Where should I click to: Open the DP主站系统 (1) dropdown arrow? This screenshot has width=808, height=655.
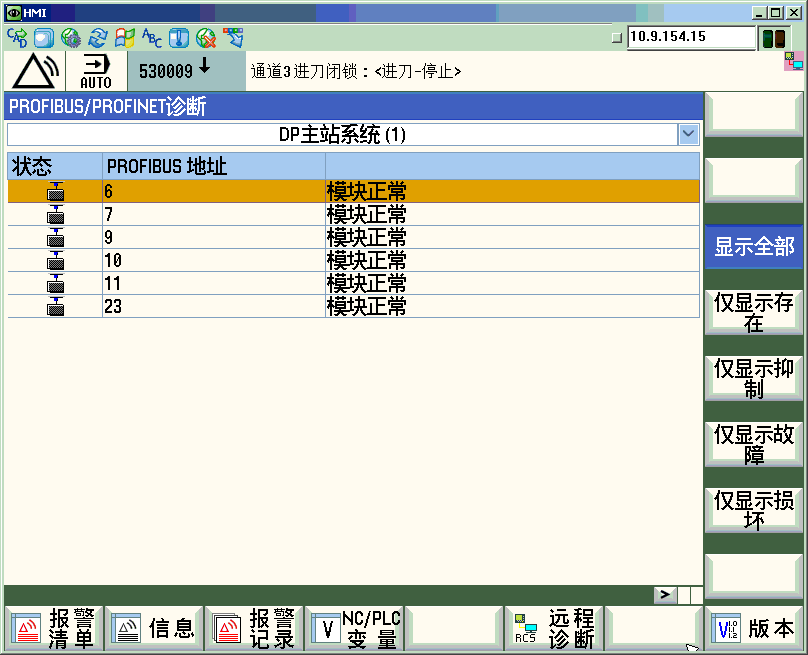[x=688, y=135]
